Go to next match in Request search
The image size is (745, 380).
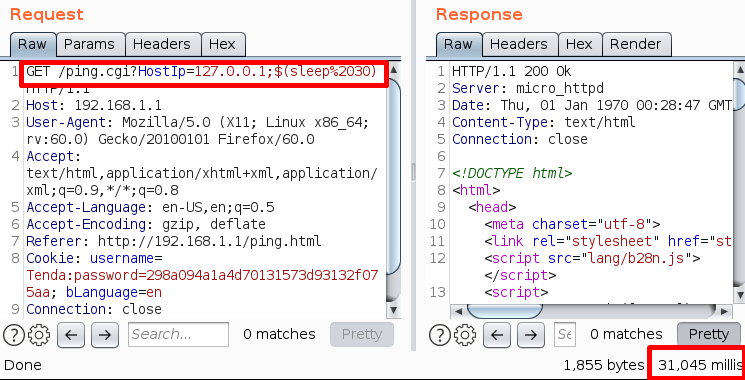(x=105, y=335)
